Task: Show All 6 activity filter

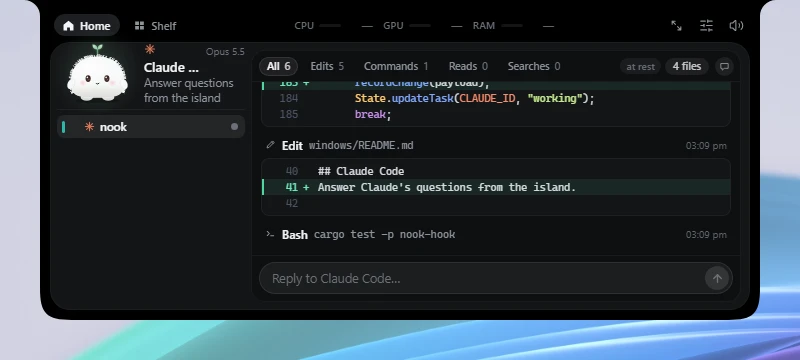Action: [278, 66]
